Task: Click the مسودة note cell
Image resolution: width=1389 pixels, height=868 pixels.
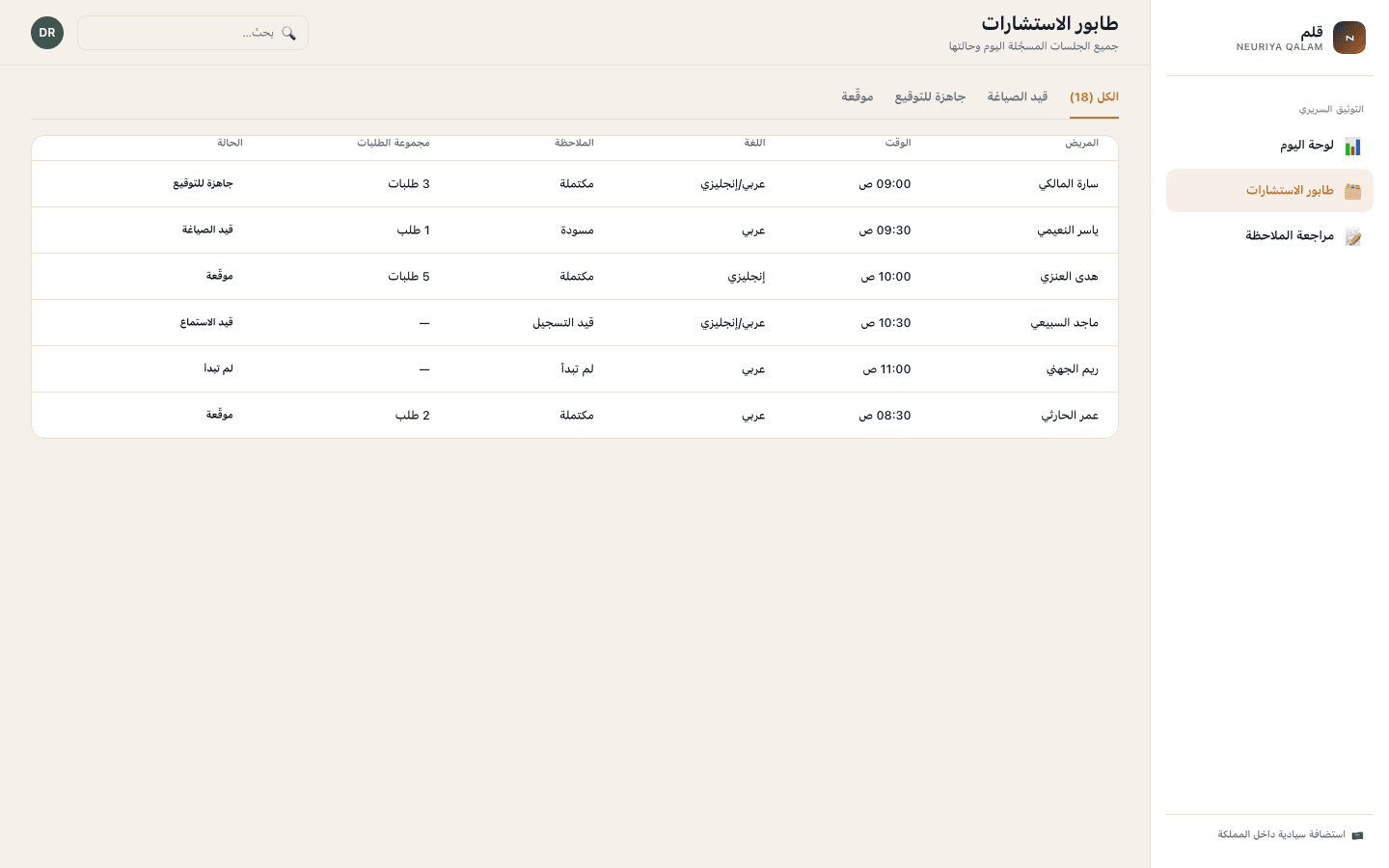Action: (x=578, y=231)
